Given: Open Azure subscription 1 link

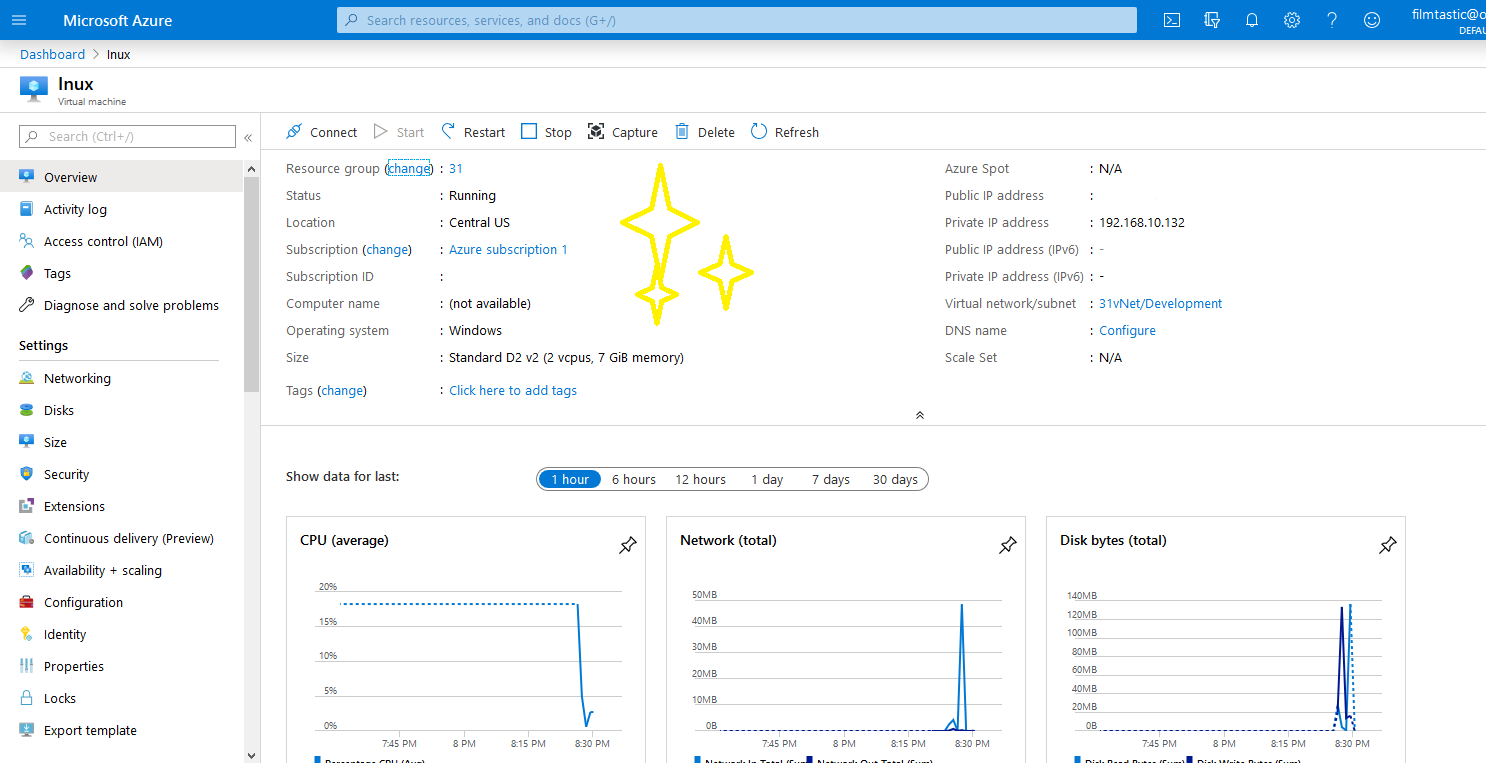Looking at the screenshot, I should [508, 249].
